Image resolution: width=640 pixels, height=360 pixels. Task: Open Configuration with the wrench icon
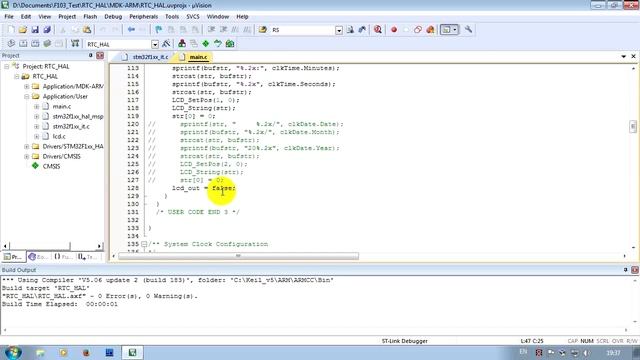click(469, 29)
